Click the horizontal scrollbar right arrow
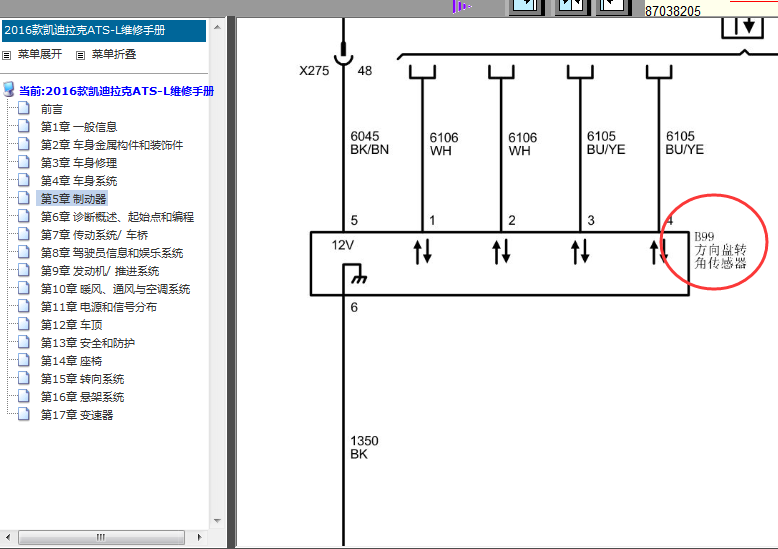The width and height of the screenshot is (778, 549). click(199, 537)
